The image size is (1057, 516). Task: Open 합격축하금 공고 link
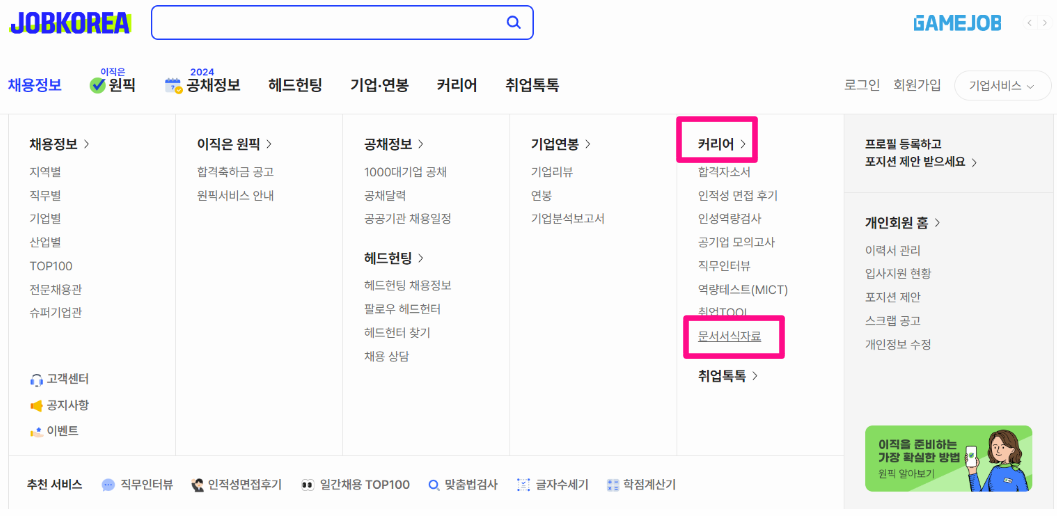(x=235, y=172)
